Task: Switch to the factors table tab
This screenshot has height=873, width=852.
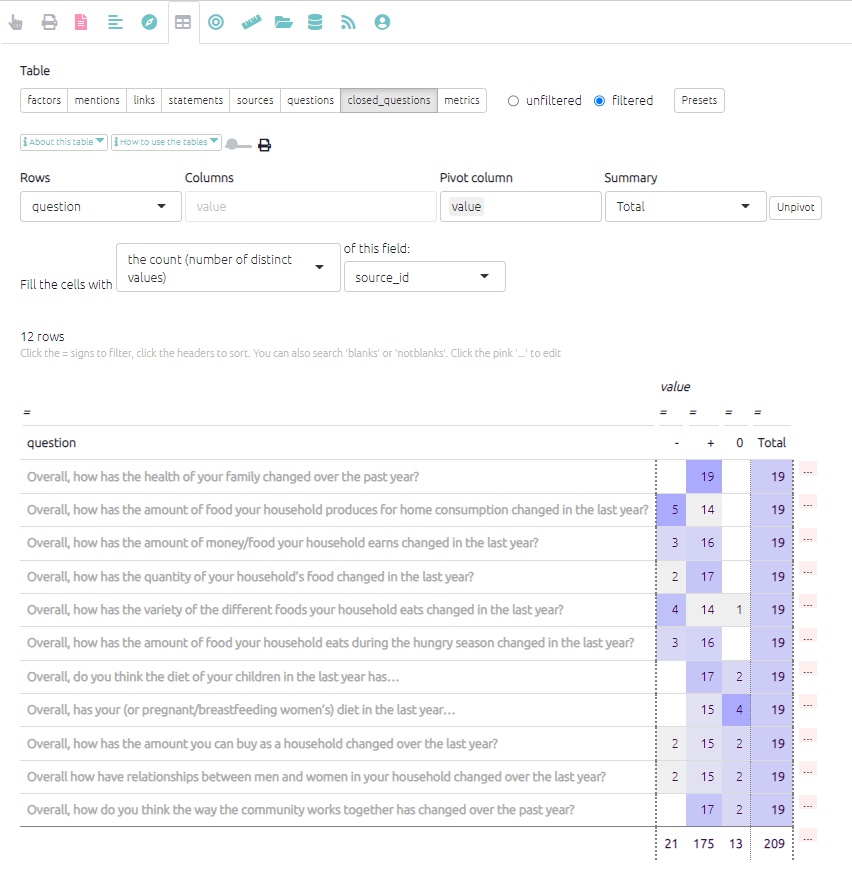Action: pos(44,100)
